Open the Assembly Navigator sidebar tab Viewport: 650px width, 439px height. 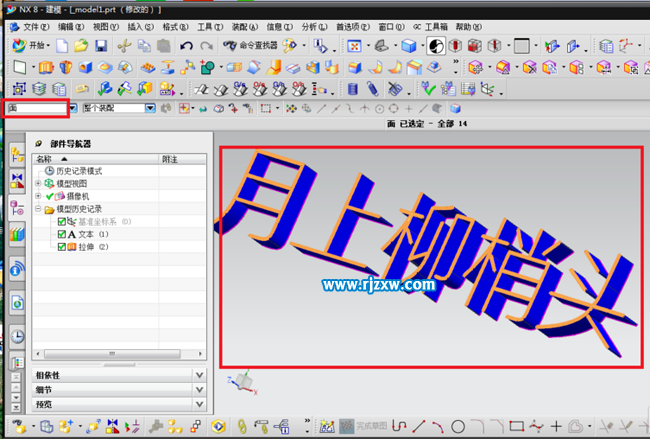coord(17,155)
